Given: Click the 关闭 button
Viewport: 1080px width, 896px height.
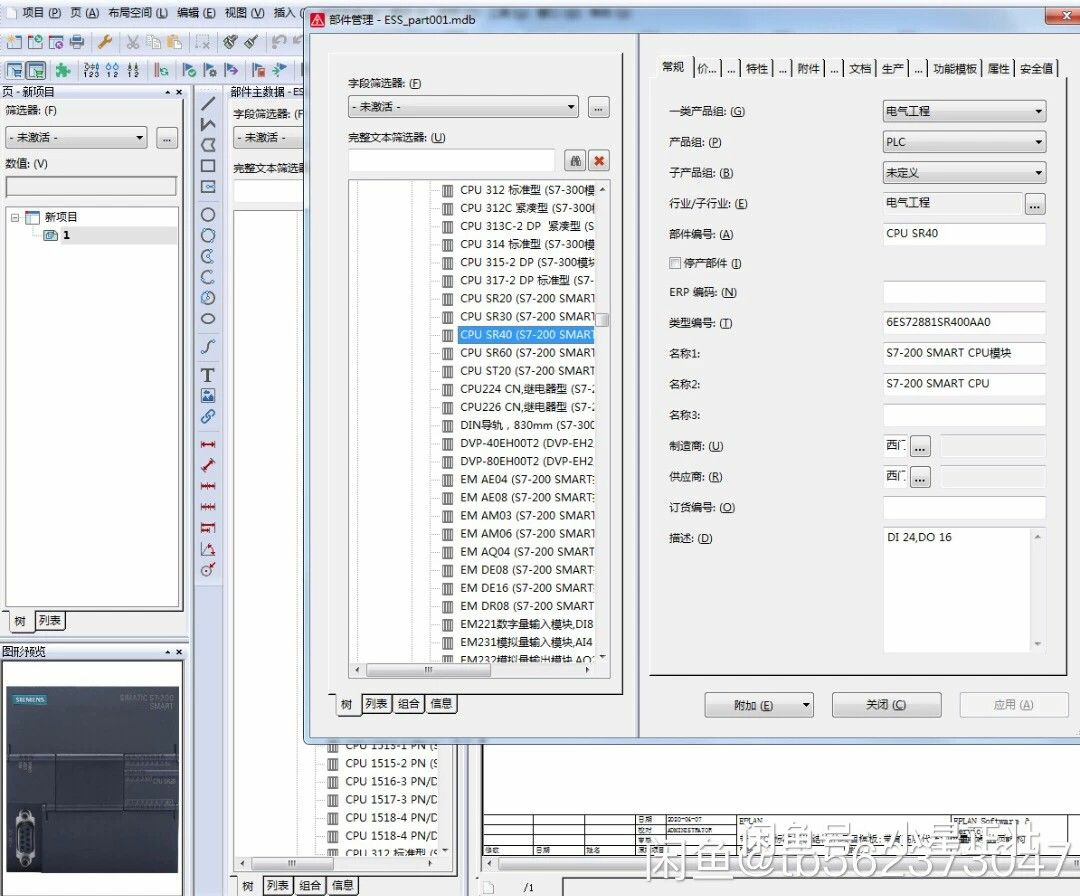Looking at the screenshot, I should [x=886, y=705].
